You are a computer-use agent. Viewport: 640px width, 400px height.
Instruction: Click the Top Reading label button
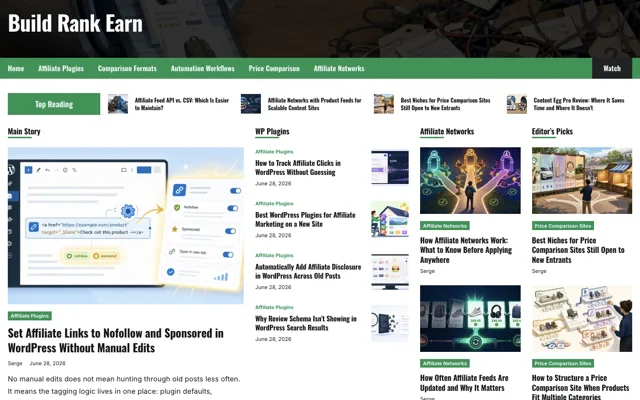[54, 104]
